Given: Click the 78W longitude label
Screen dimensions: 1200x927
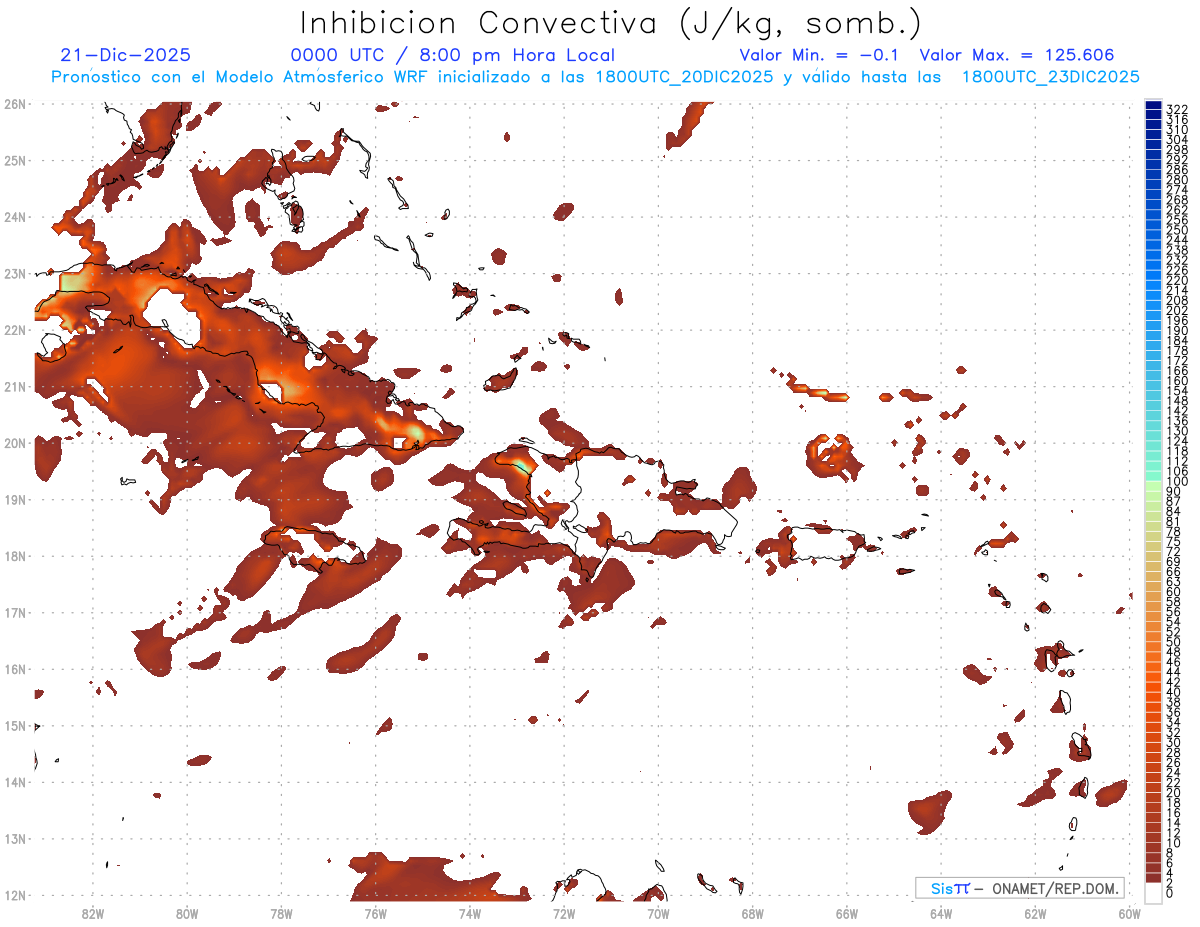Looking at the screenshot, I should click(281, 913).
